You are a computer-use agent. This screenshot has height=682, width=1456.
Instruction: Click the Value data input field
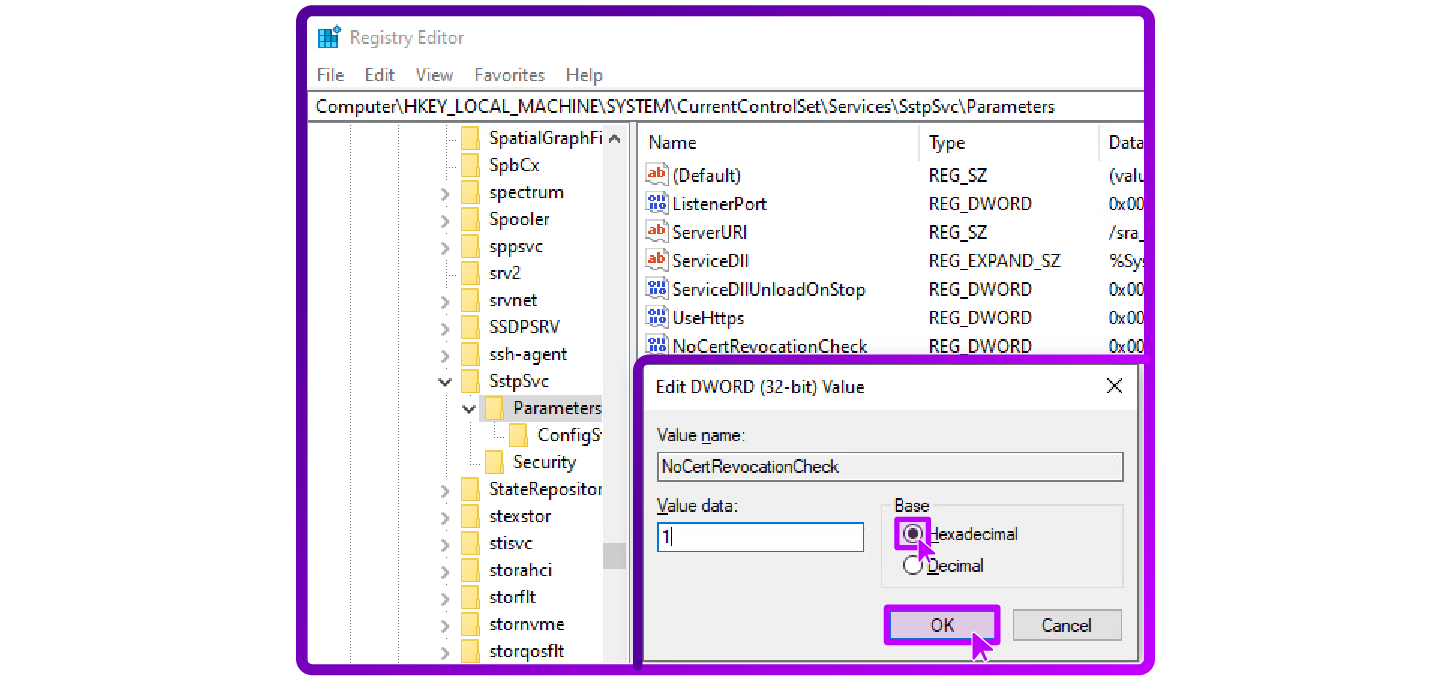[x=760, y=537]
